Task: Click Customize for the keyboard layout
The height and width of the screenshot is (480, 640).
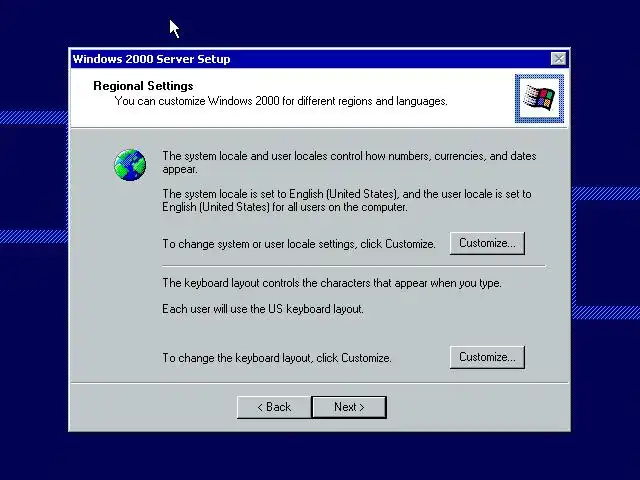Action: pyautogui.click(x=487, y=357)
